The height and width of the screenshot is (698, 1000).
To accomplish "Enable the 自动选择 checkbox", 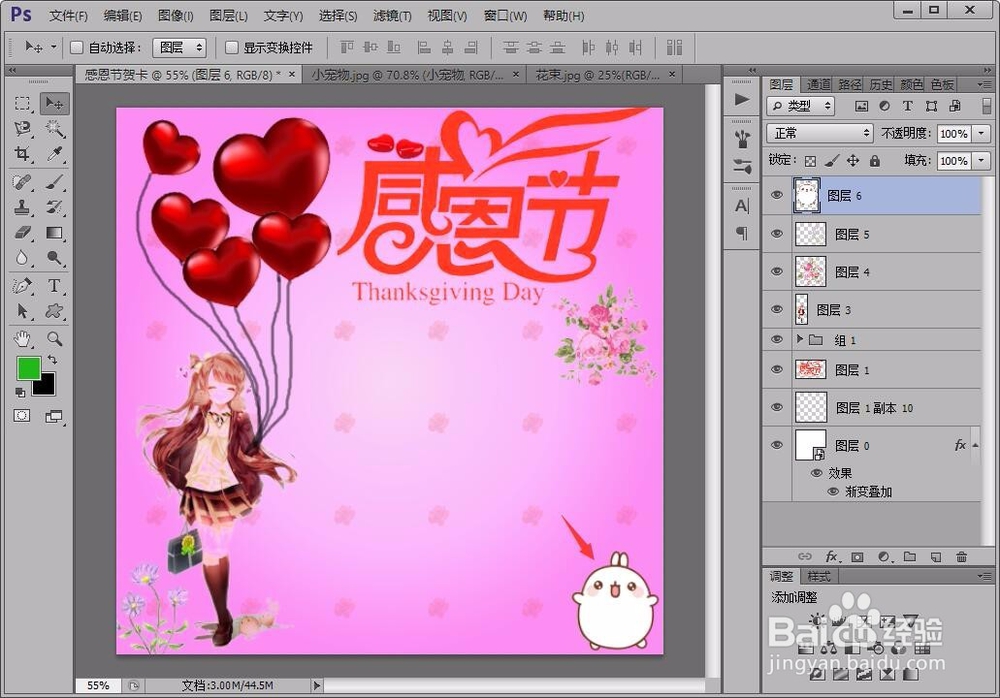I will (77, 47).
